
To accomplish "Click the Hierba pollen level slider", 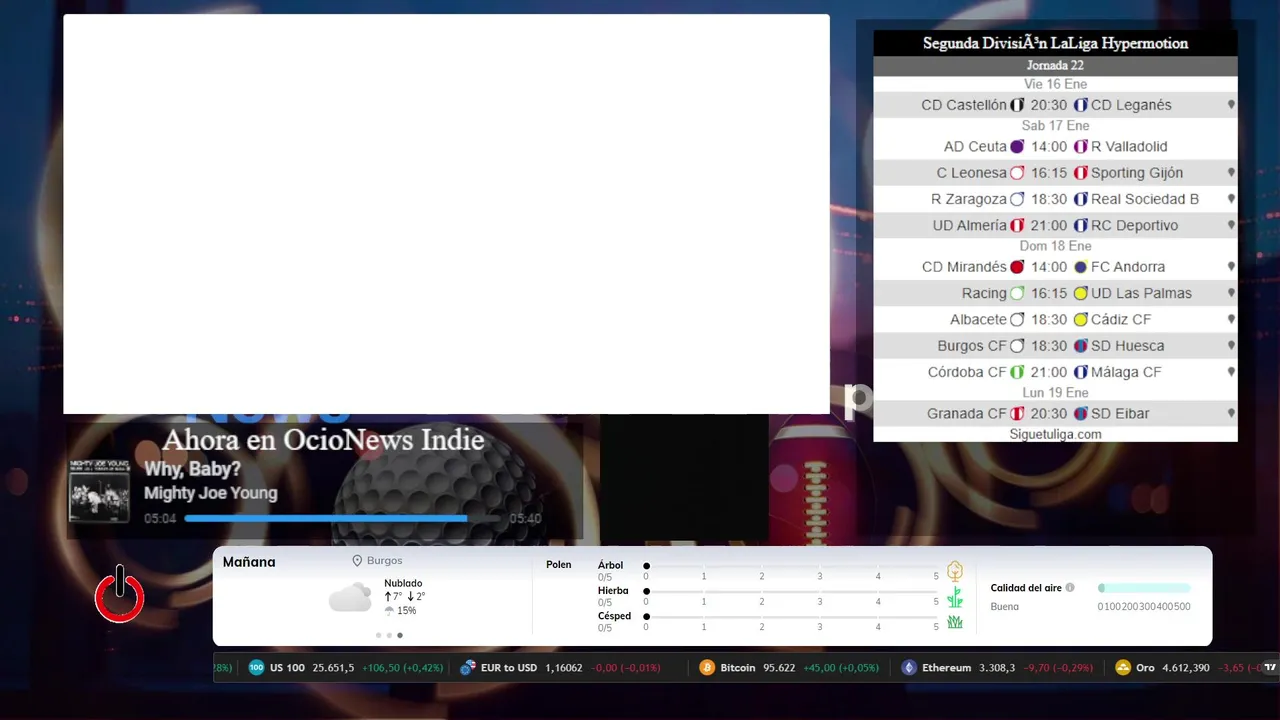I will tap(791, 591).
